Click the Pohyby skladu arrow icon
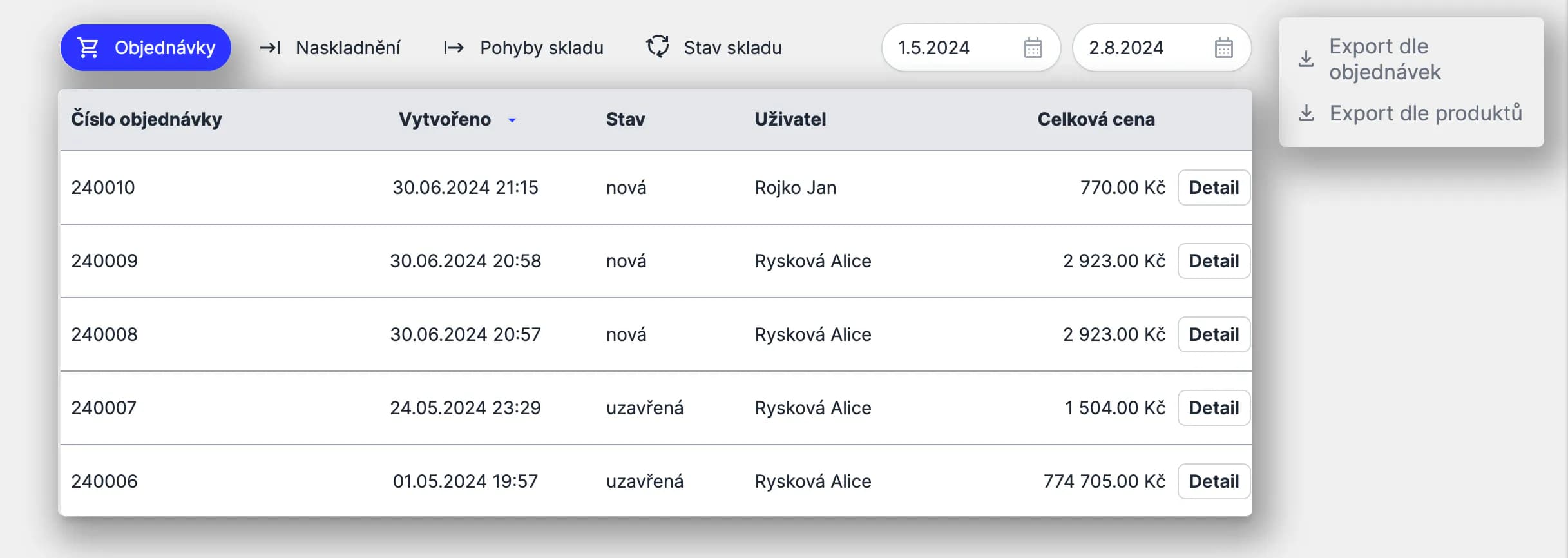 [x=454, y=48]
